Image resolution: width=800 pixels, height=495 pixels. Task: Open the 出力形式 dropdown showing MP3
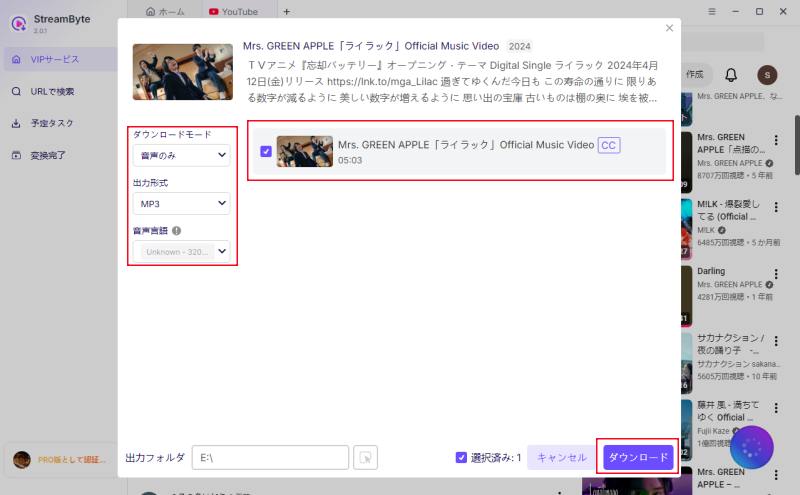(x=182, y=203)
